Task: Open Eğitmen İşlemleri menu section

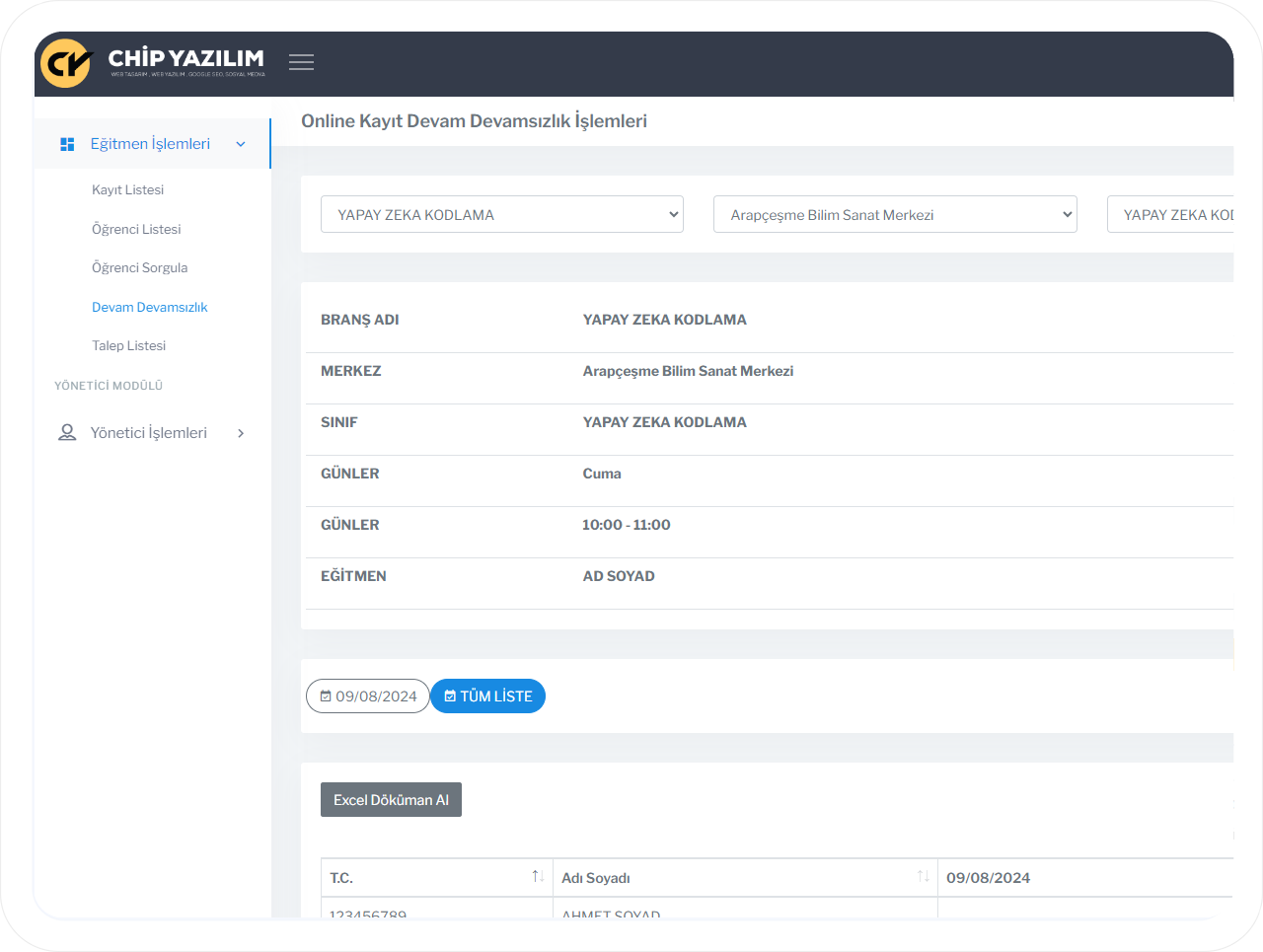Action: (152, 144)
